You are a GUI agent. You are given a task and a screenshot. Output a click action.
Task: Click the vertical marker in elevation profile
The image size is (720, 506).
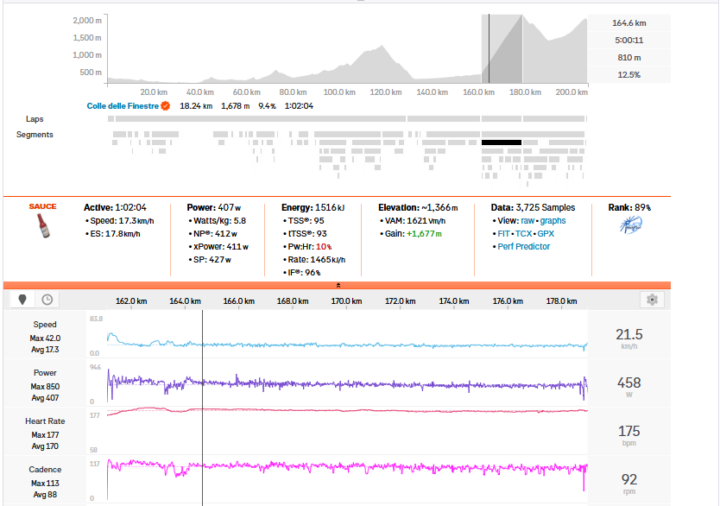tap(488, 50)
